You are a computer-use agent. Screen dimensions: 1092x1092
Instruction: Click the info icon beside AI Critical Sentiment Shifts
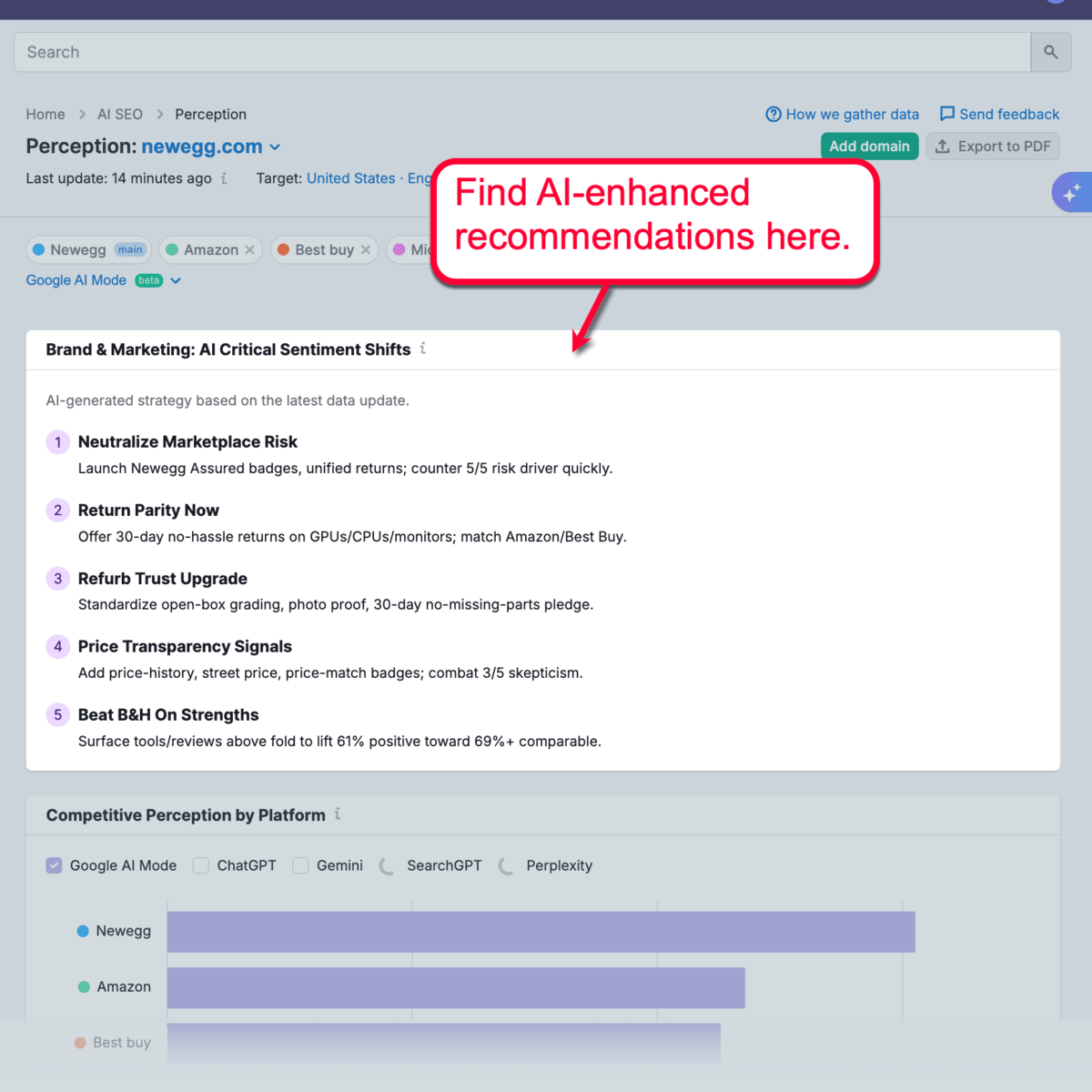tap(422, 349)
